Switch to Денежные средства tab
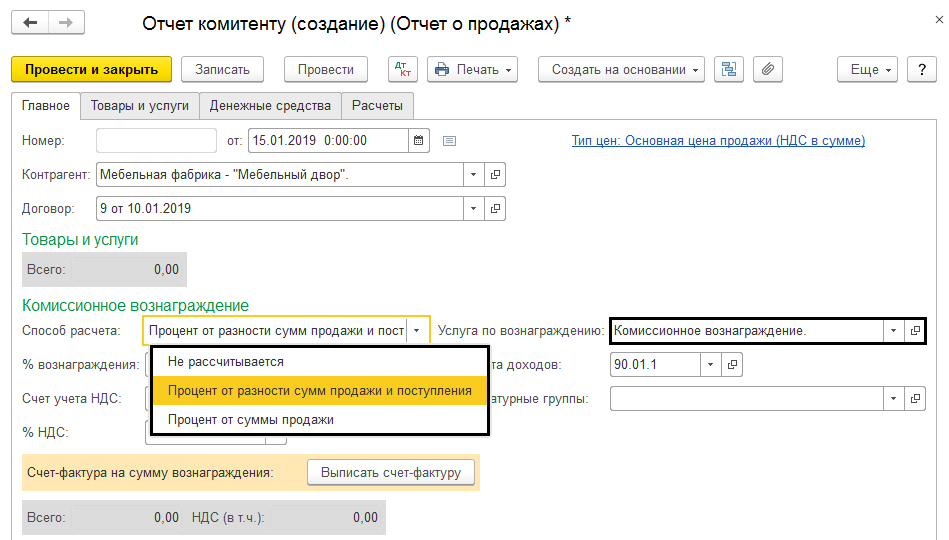 pyautogui.click(x=270, y=105)
